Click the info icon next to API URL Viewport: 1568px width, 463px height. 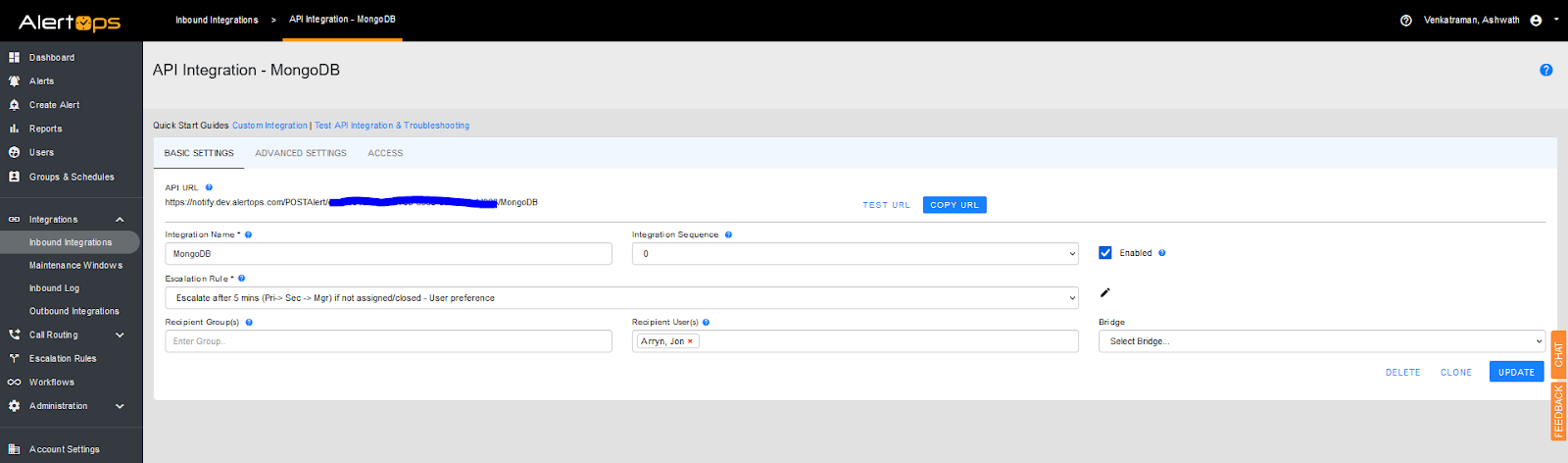[x=209, y=187]
